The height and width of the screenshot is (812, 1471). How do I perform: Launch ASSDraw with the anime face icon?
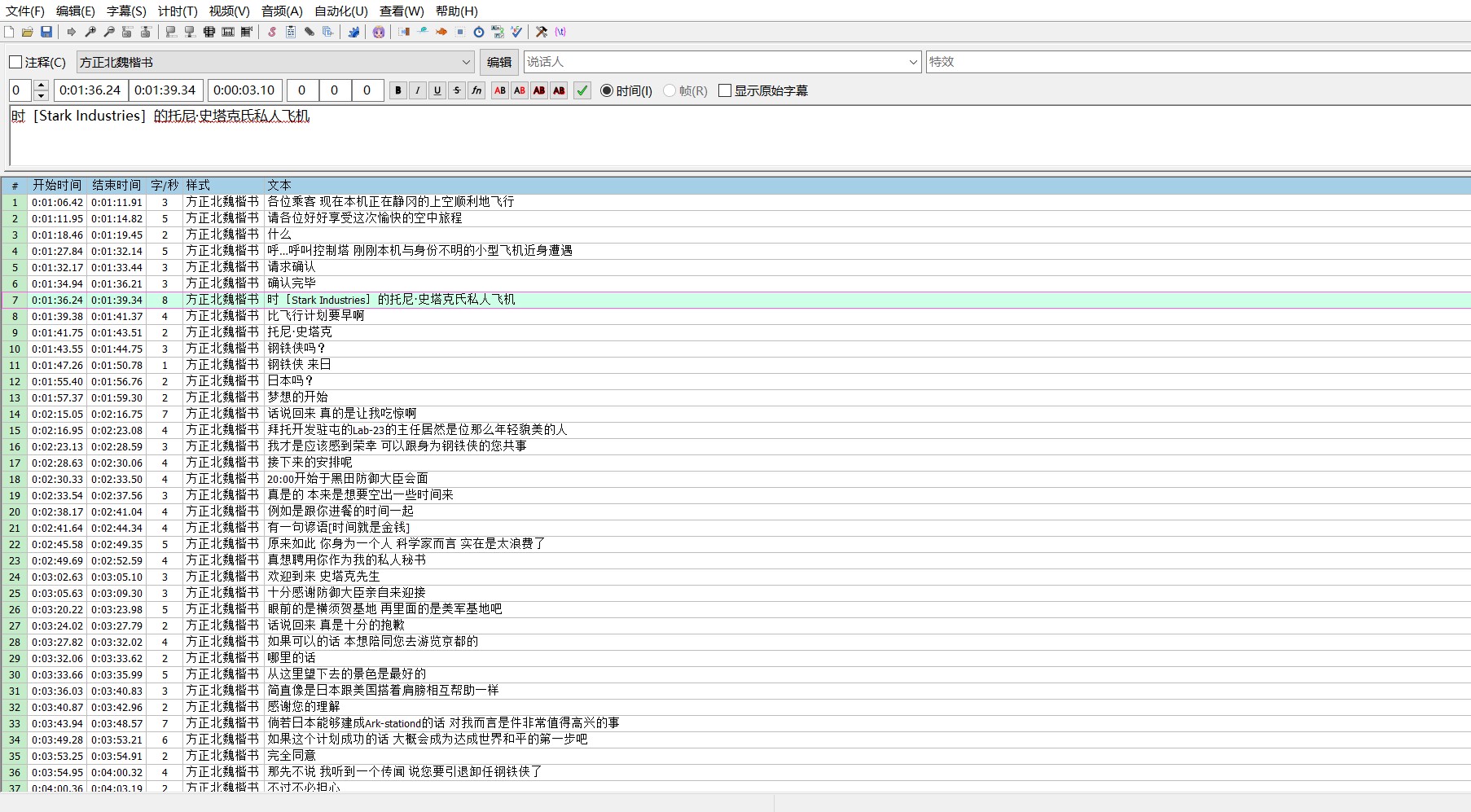click(x=379, y=32)
